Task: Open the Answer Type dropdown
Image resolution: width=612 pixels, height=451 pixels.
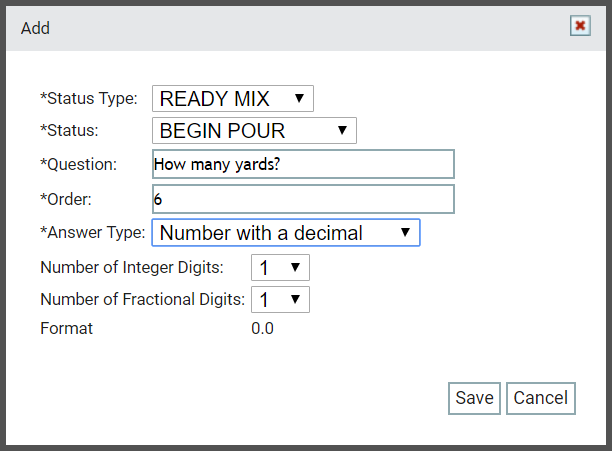Action: click(x=286, y=233)
